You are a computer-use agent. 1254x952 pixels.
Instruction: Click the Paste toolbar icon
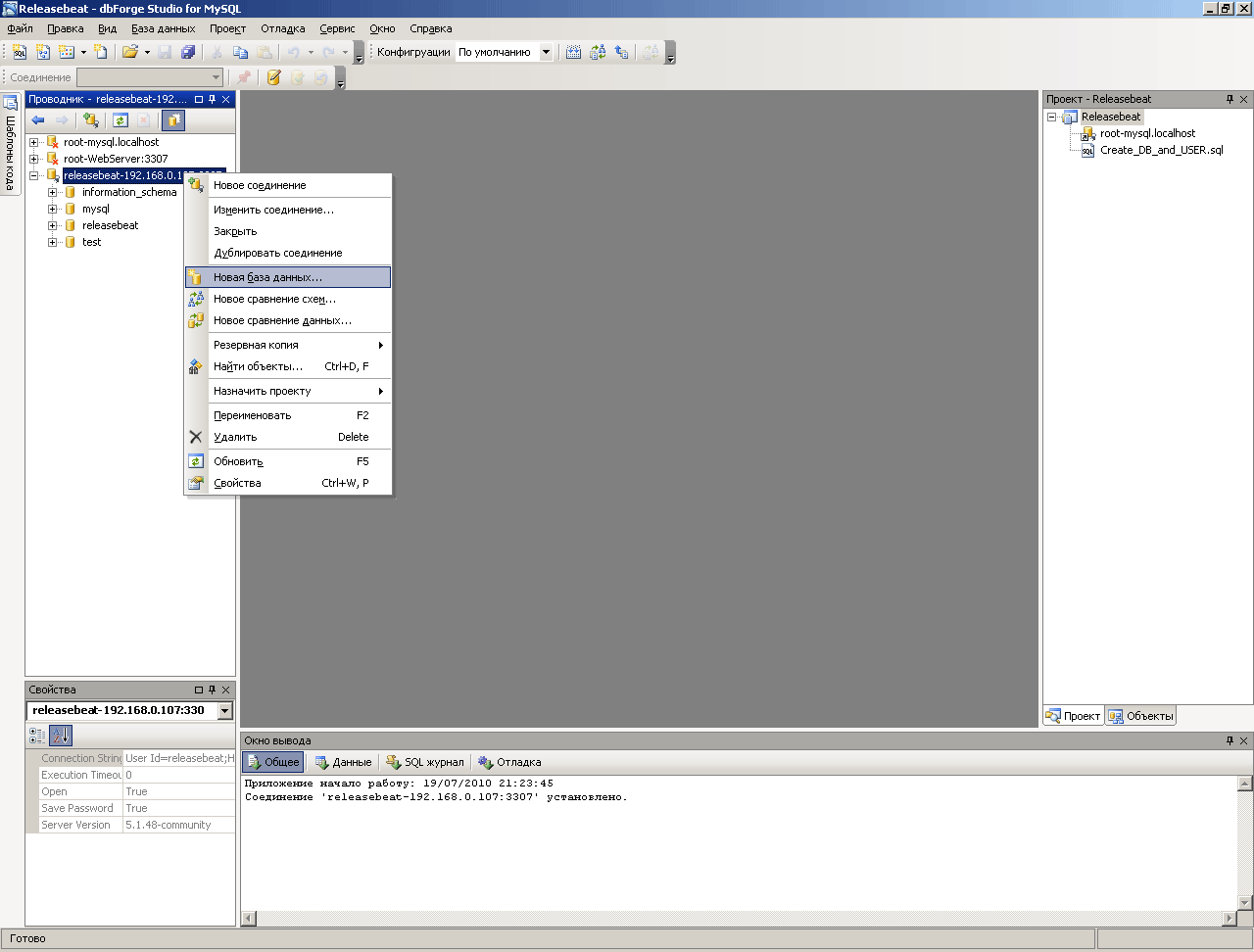pos(264,52)
